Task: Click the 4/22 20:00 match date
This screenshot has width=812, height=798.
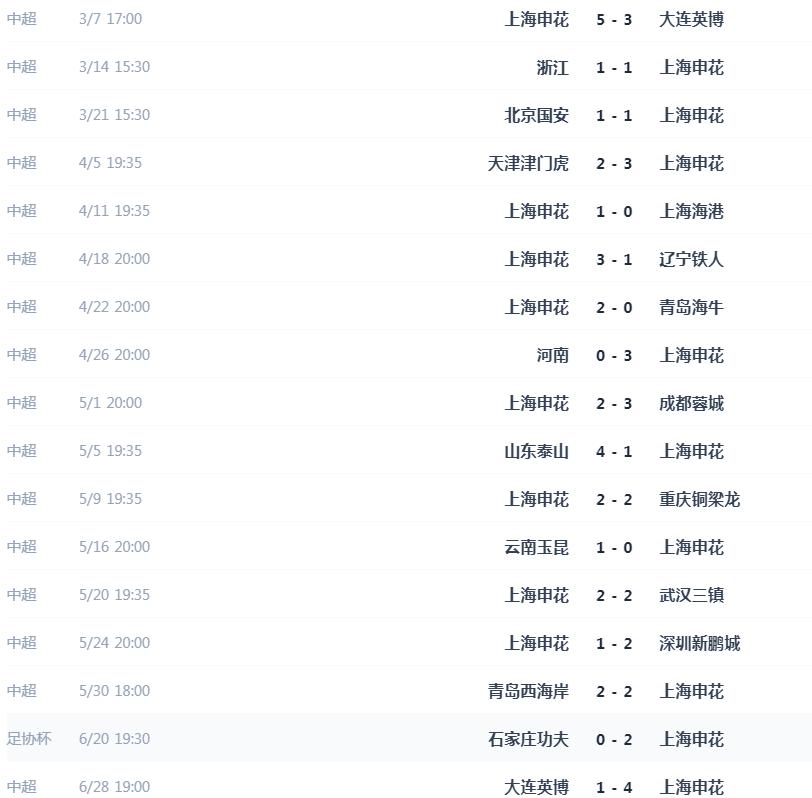Action: pyautogui.click(x=114, y=307)
